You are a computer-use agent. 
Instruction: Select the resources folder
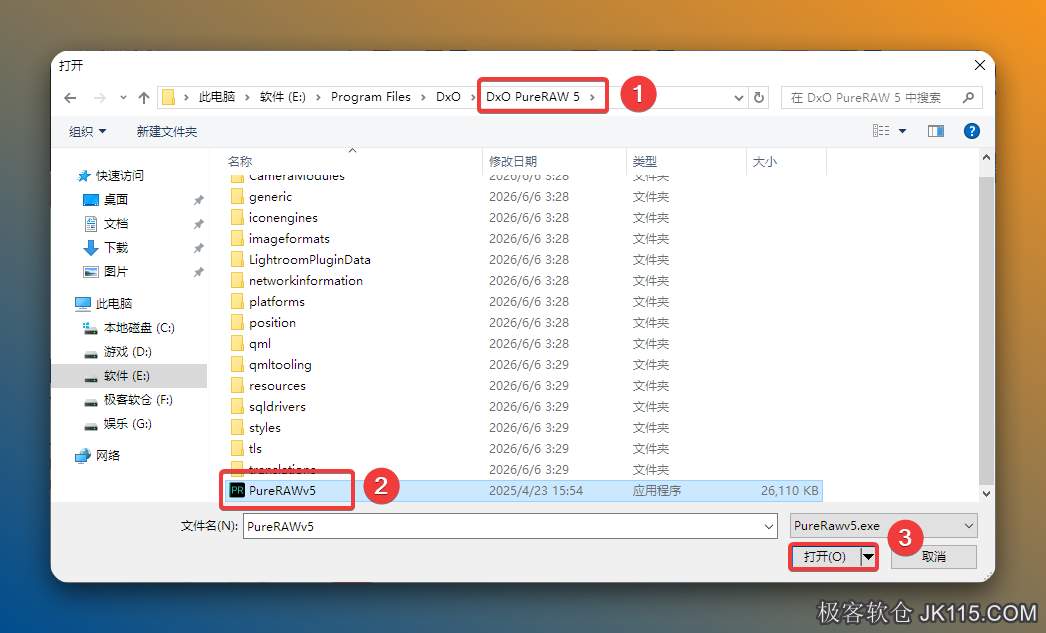[x=277, y=386]
